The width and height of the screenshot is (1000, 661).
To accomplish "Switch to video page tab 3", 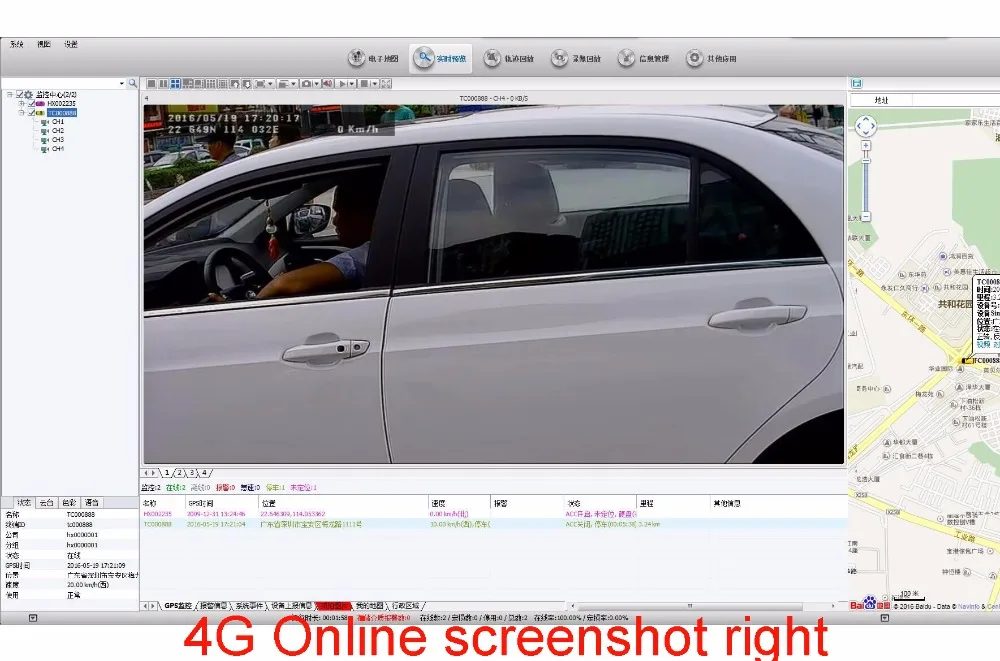I will 192,473.
